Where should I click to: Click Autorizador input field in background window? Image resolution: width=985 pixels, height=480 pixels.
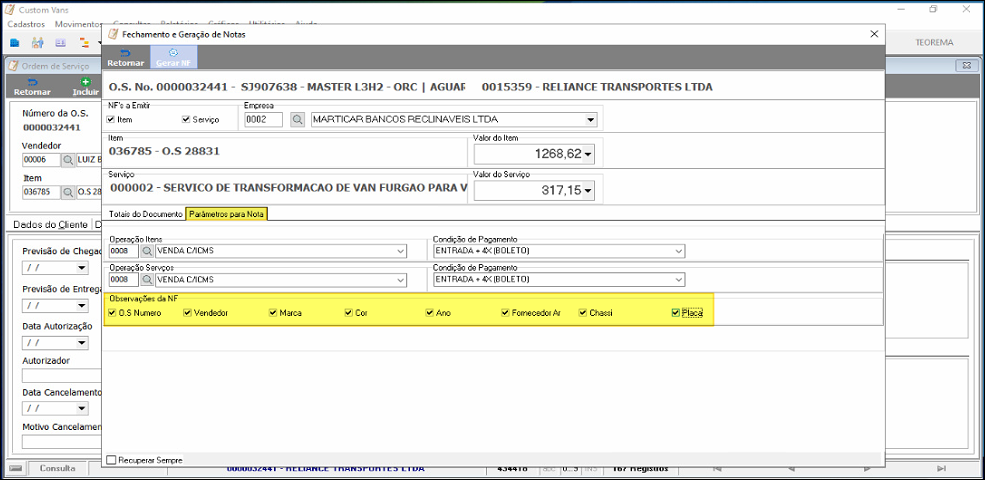(x=62, y=376)
